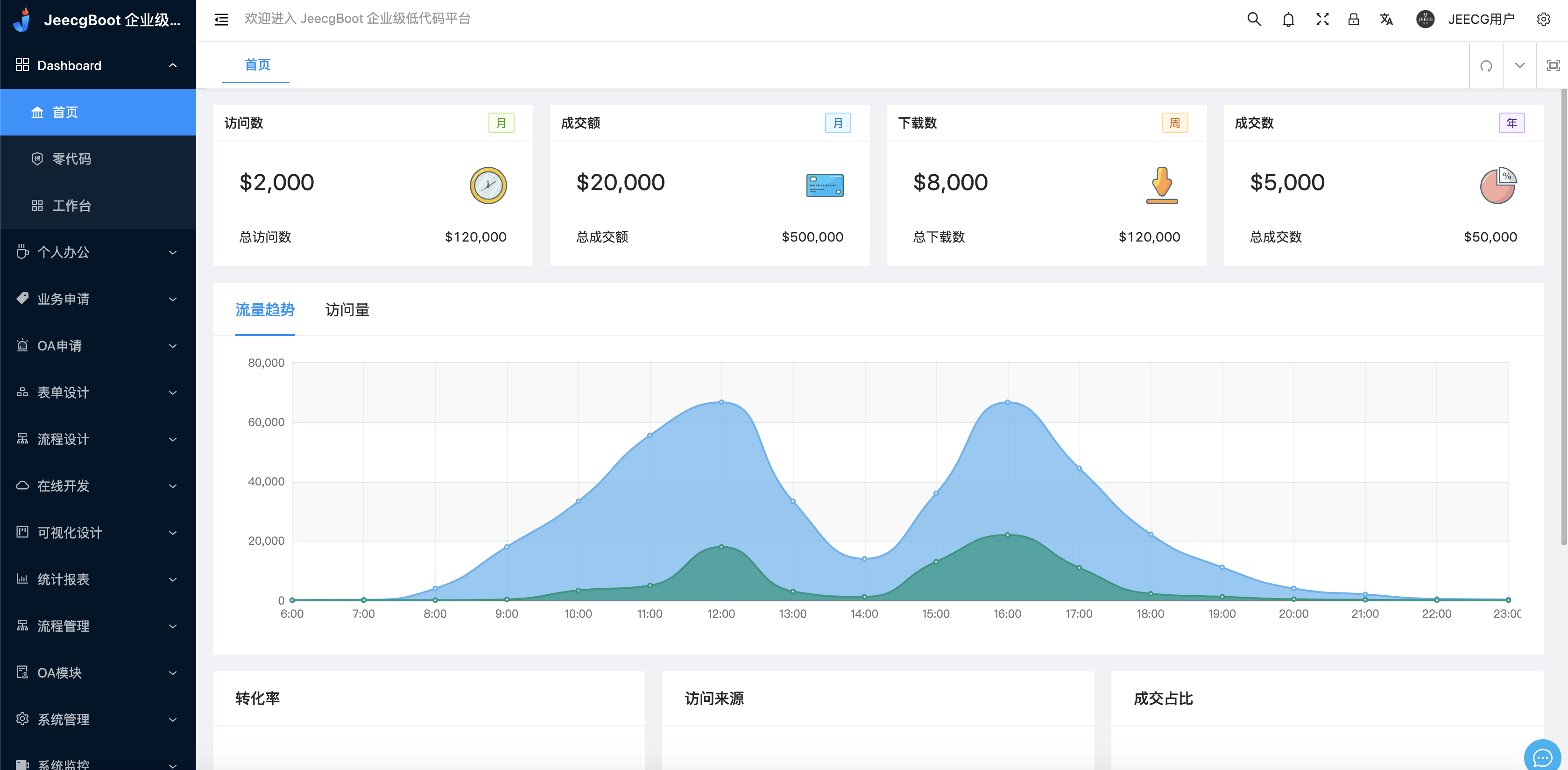Click the JEECG用户 account name

coord(1480,20)
